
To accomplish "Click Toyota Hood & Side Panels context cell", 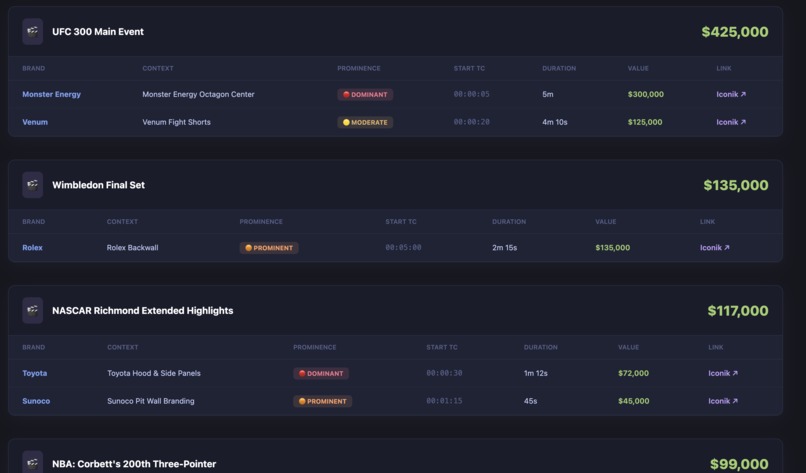I will [x=154, y=373].
